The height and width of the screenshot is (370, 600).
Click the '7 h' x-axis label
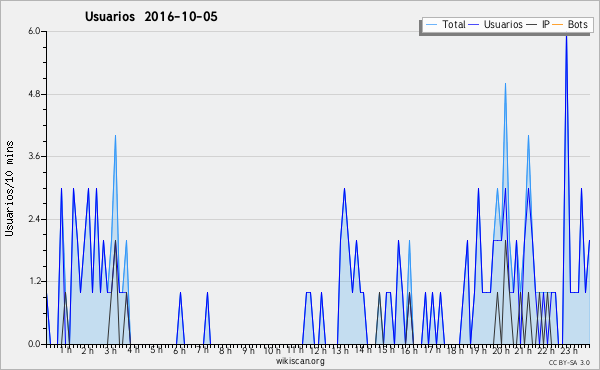202,350
